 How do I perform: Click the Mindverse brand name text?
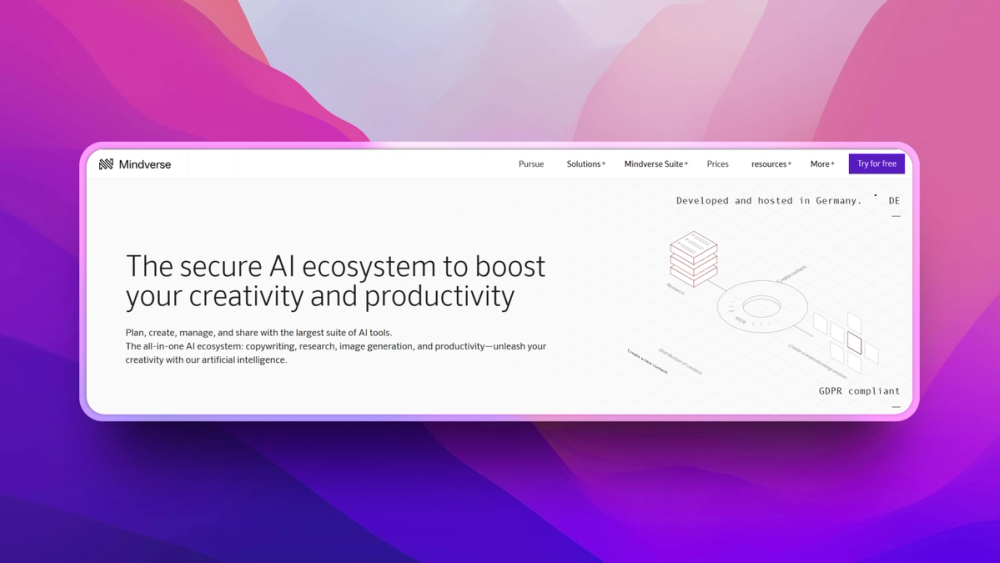[x=145, y=165]
